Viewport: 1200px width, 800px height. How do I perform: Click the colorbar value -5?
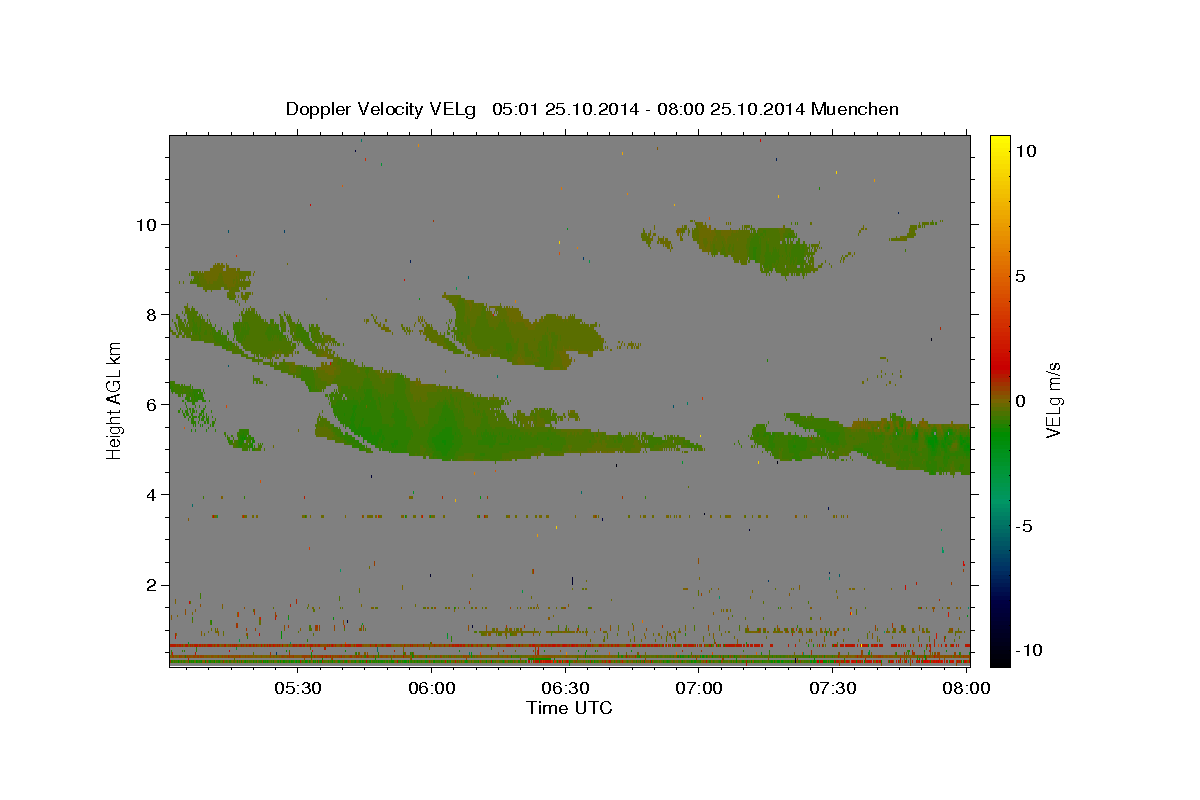(1025, 526)
